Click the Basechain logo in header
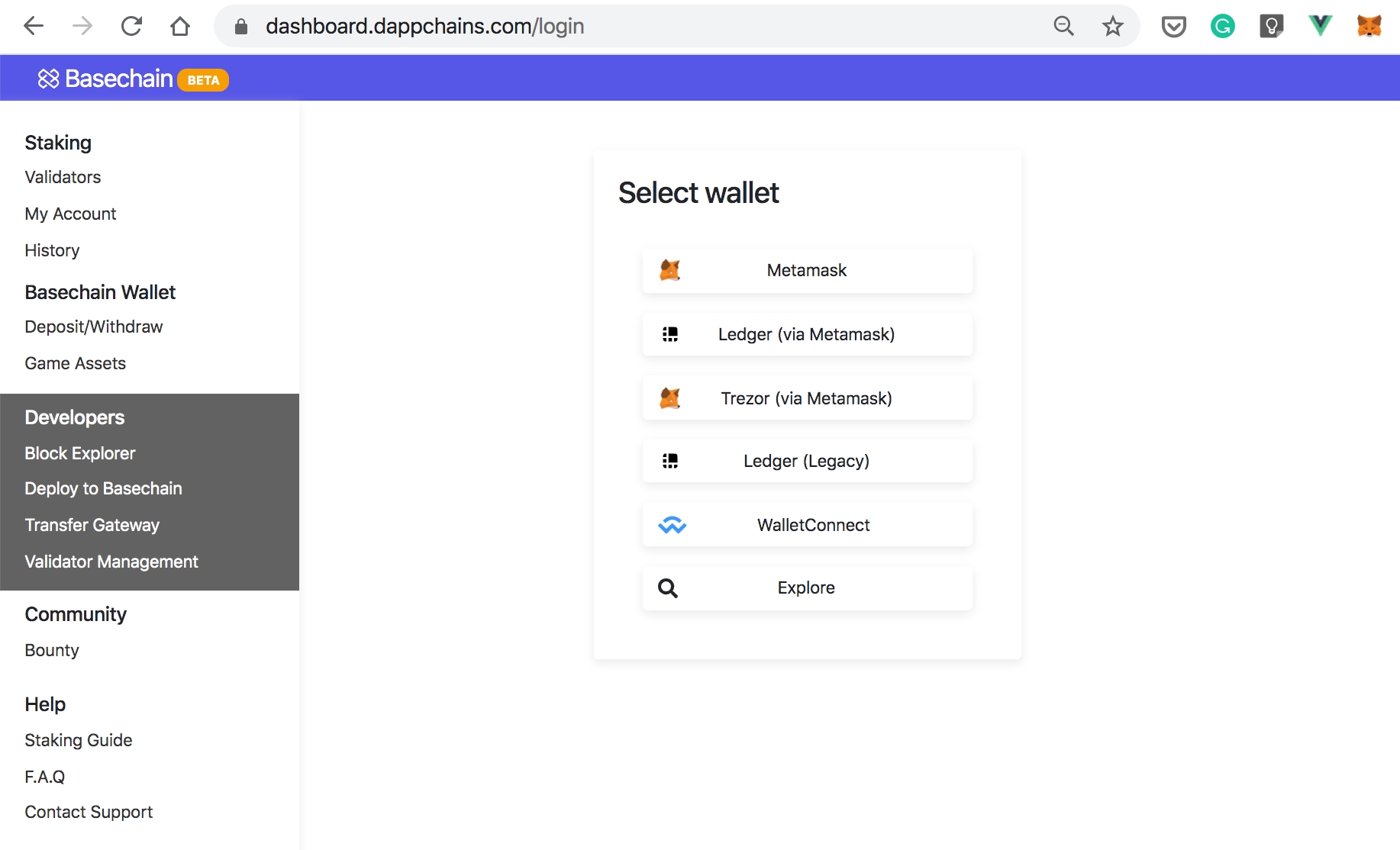 pyautogui.click(x=107, y=79)
